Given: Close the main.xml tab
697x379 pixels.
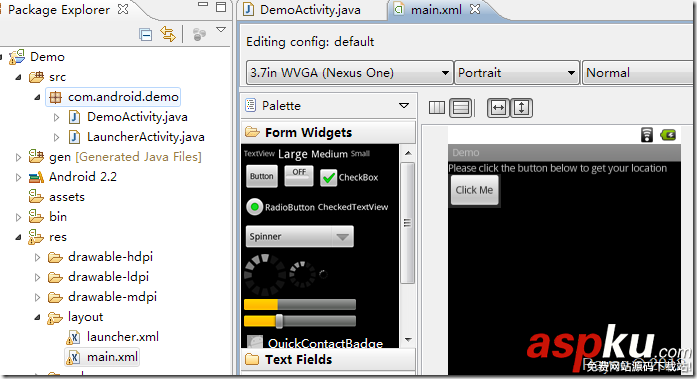Looking at the screenshot, I should pyautogui.click(x=475, y=9).
